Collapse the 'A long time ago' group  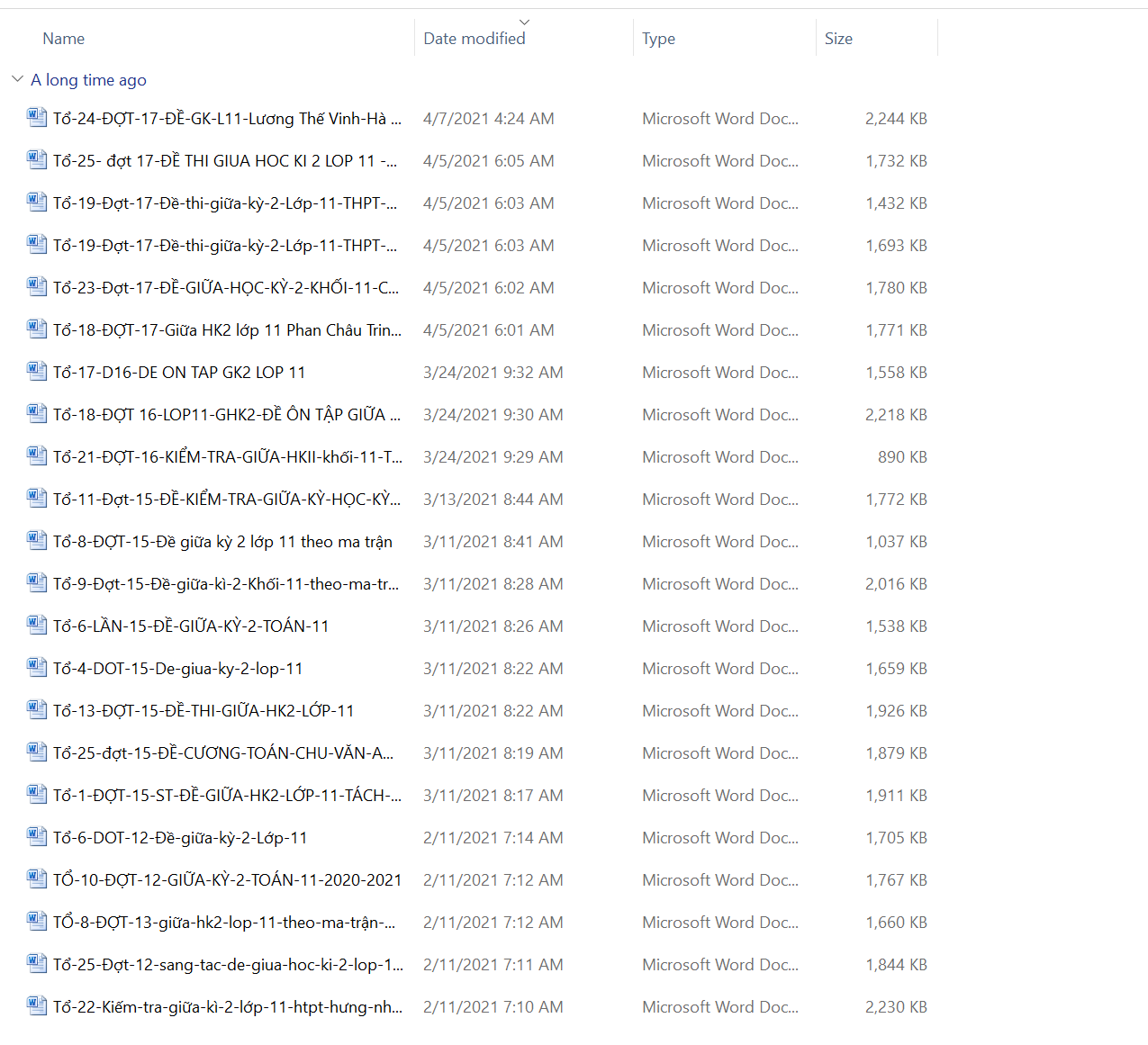17,79
